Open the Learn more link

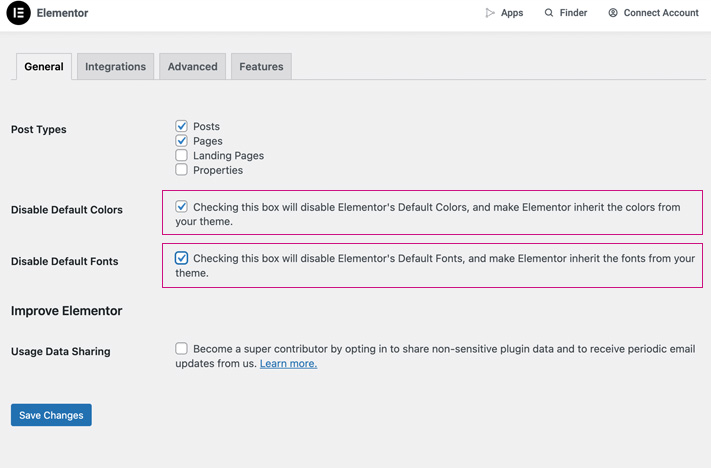click(288, 364)
